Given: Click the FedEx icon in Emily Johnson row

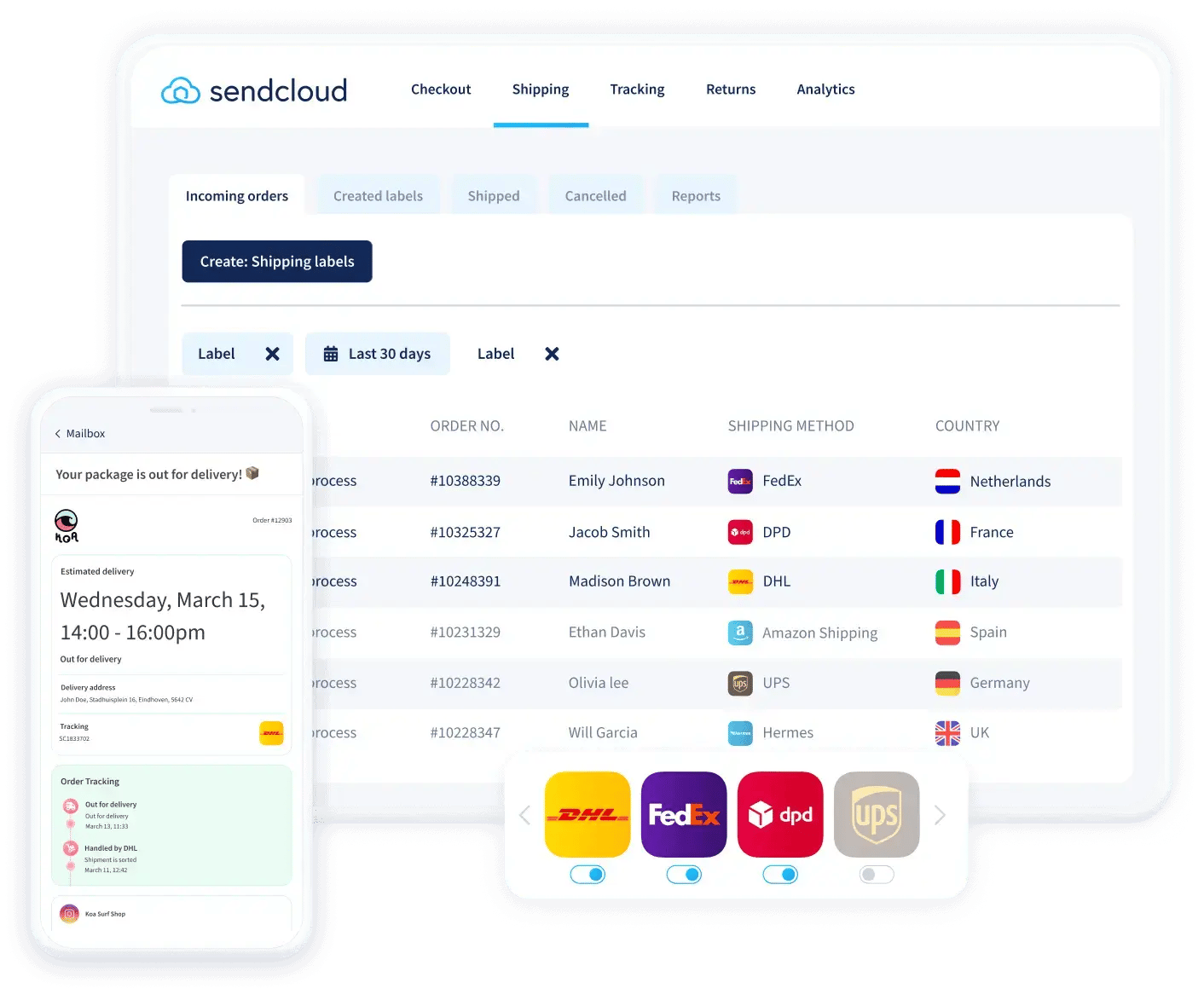Looking at the screenshot, I should 740,482.
